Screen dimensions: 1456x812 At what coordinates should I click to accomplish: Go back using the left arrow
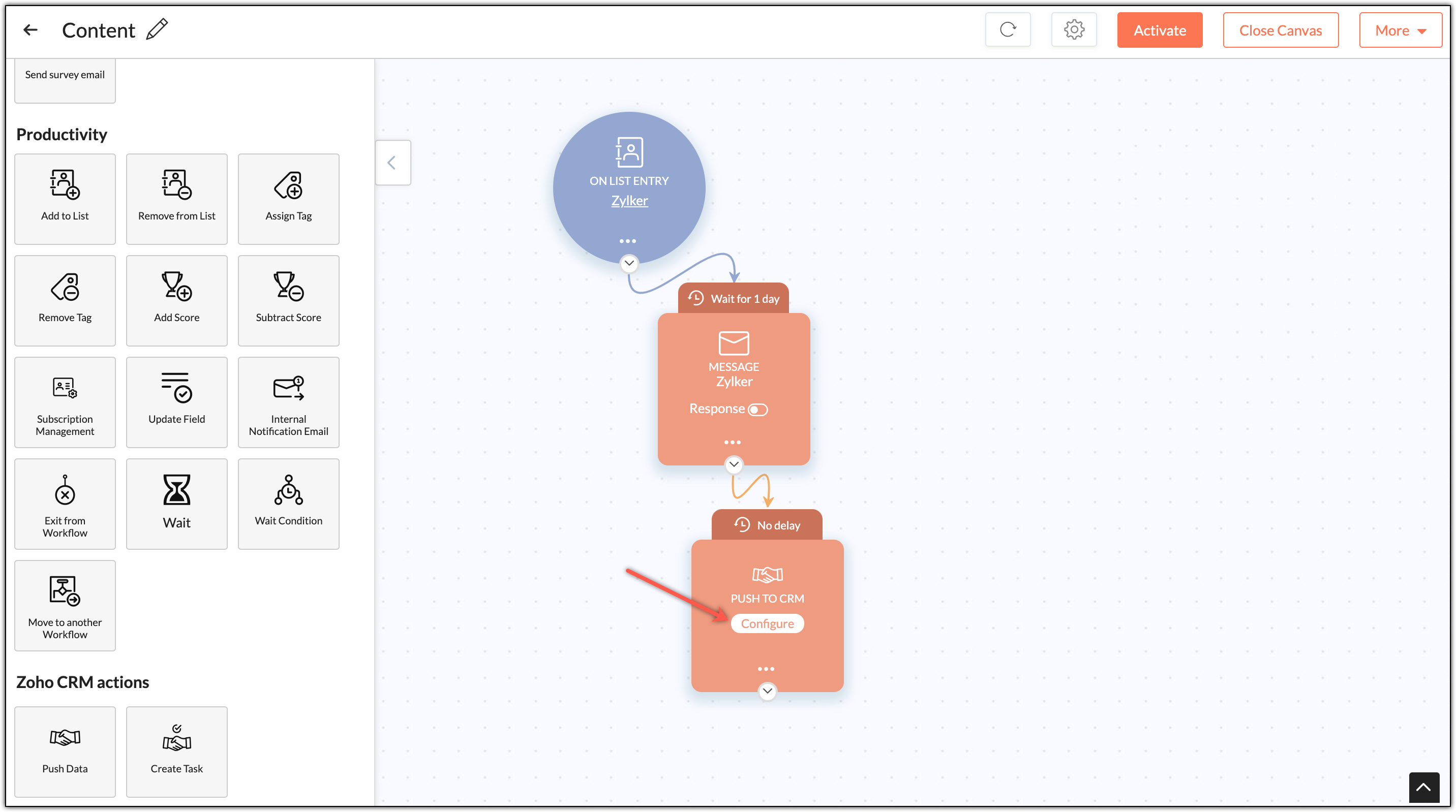(x=31, y=30)
